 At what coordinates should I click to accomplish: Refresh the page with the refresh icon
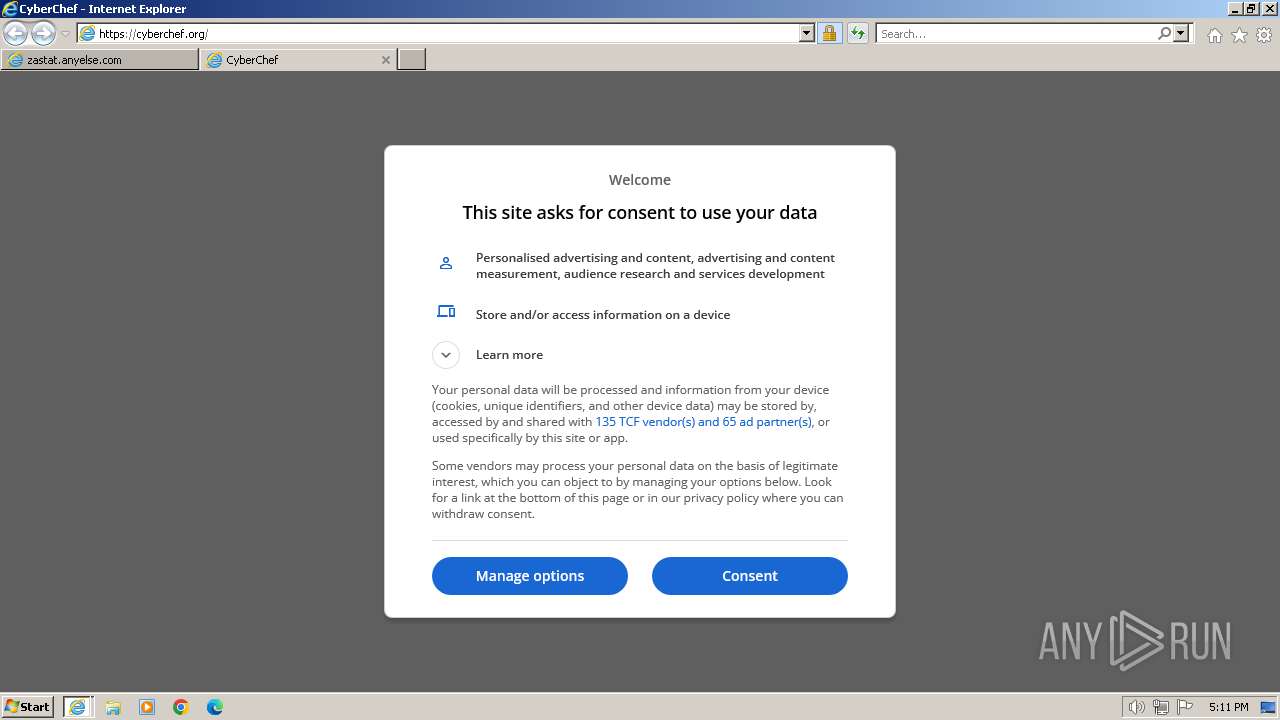[x=857, y=34]
